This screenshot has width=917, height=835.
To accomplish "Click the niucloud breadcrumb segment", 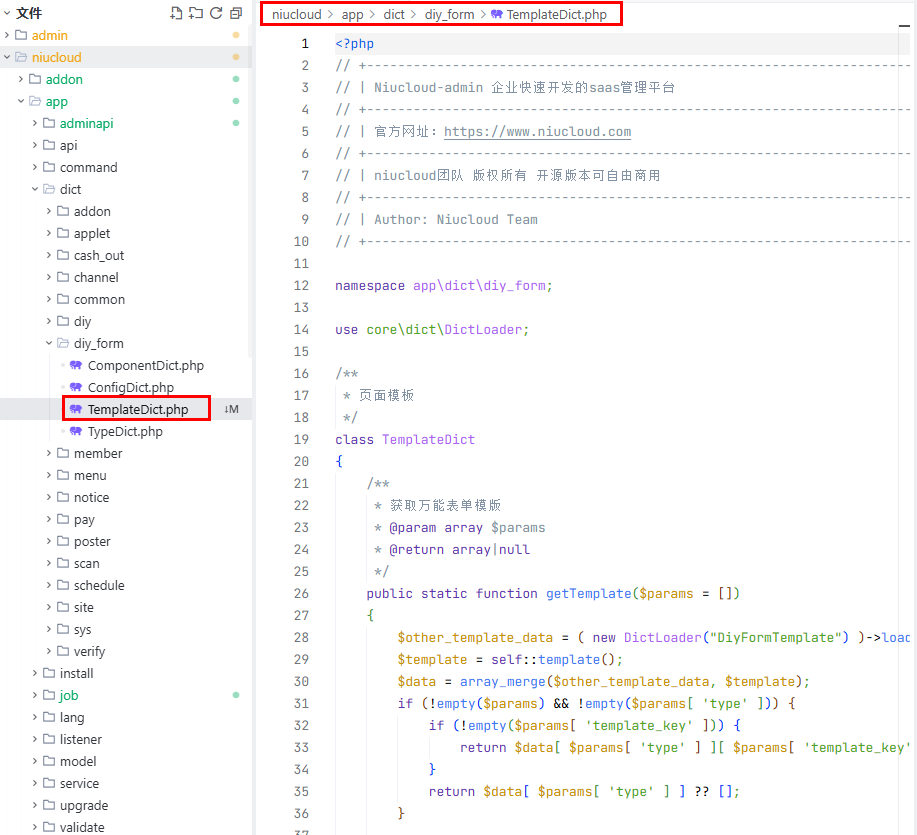I will (297, 14).
